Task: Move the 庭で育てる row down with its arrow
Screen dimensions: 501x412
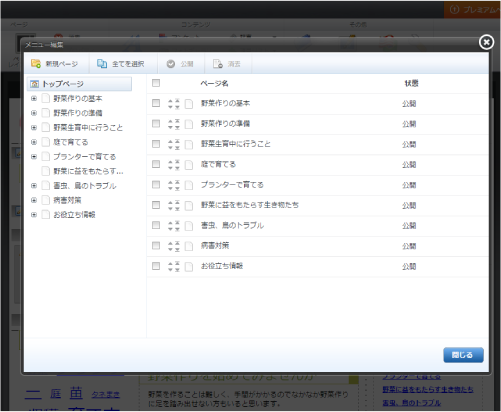Action: [170, 168]
